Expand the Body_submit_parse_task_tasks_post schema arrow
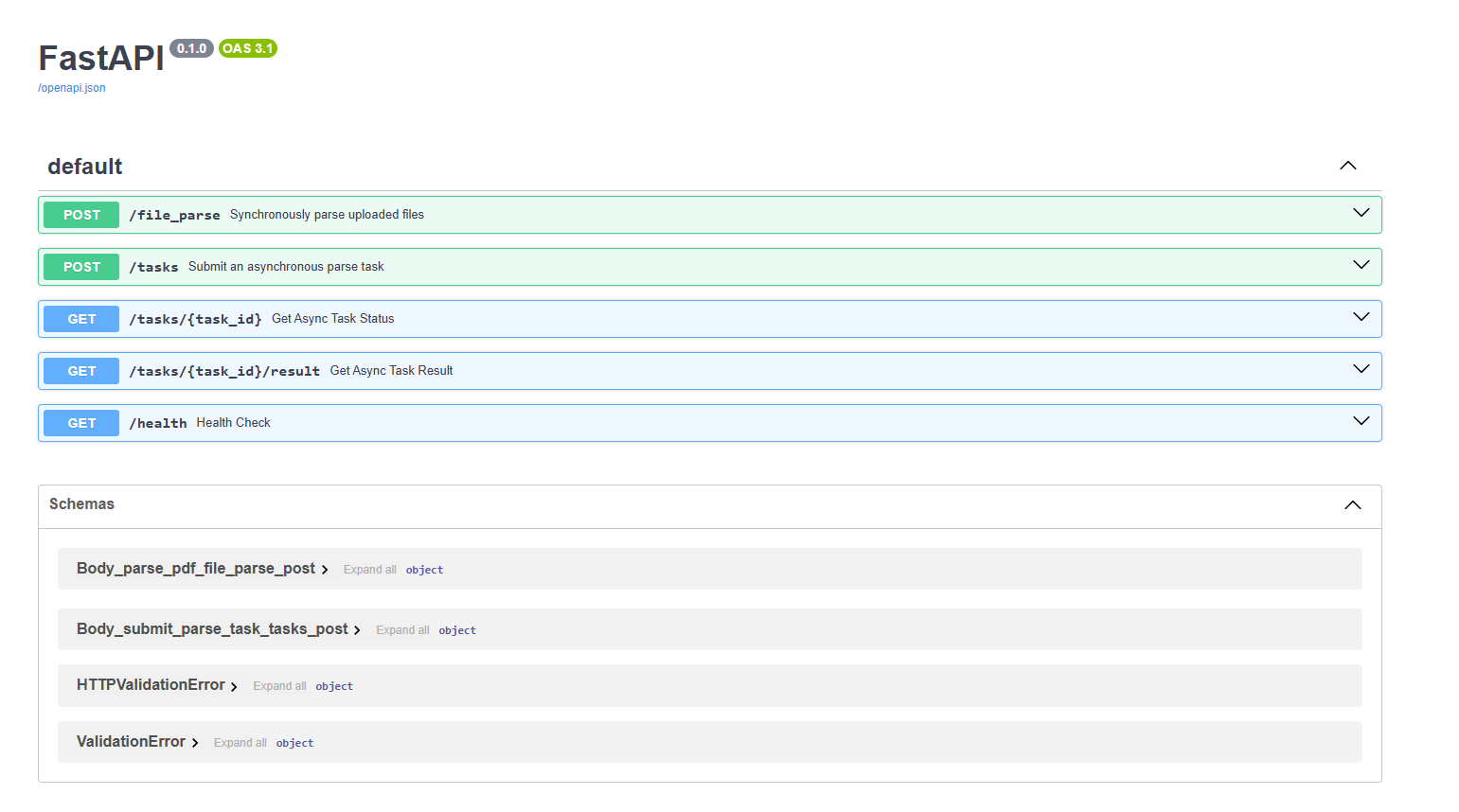Viewport: 1459px width, 812px height. coord(357,630)
